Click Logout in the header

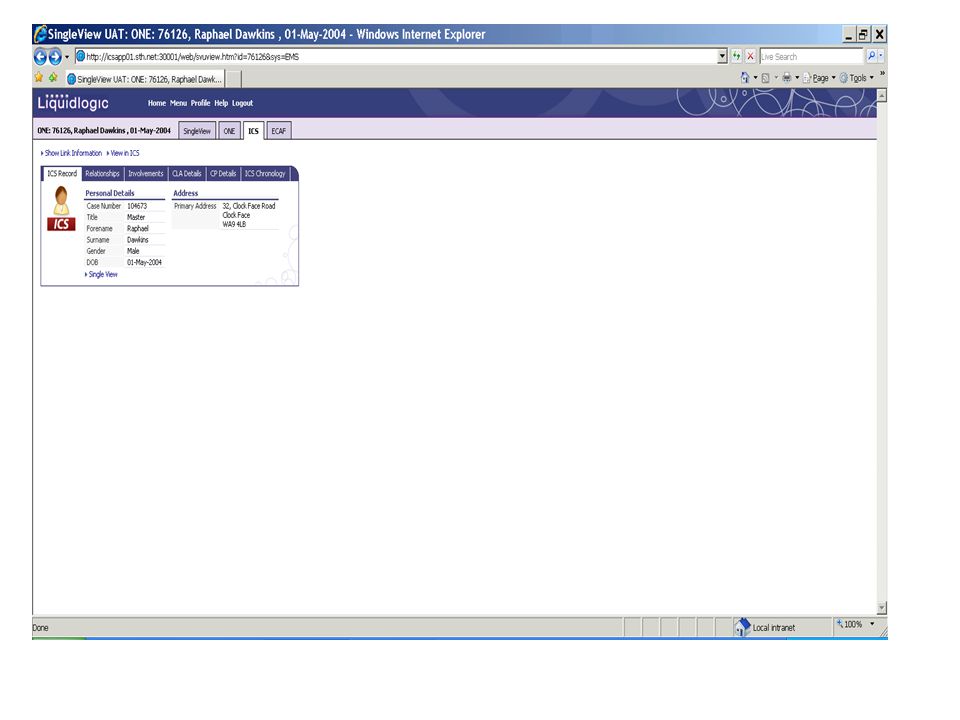[242, 103]
